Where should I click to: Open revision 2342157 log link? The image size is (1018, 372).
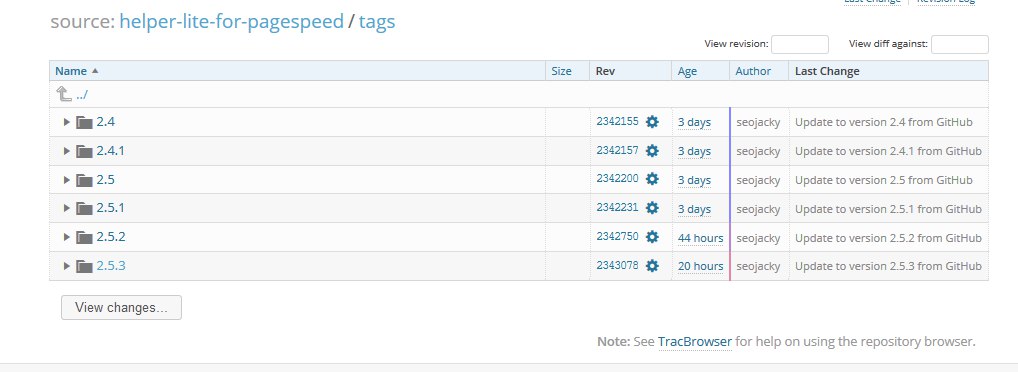tap(617, 150)
